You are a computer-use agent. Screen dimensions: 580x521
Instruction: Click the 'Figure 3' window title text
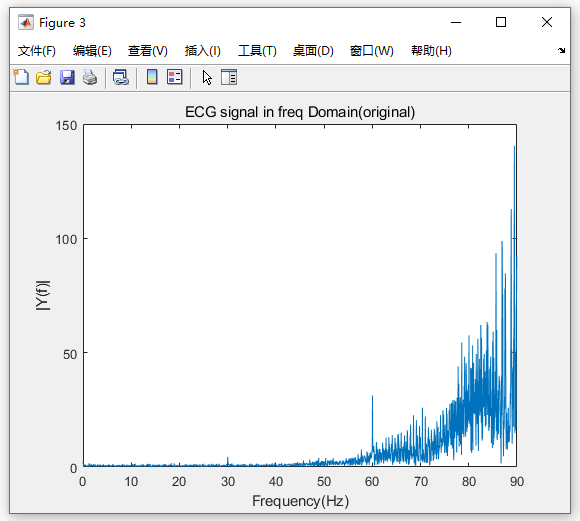coord(62,23)
